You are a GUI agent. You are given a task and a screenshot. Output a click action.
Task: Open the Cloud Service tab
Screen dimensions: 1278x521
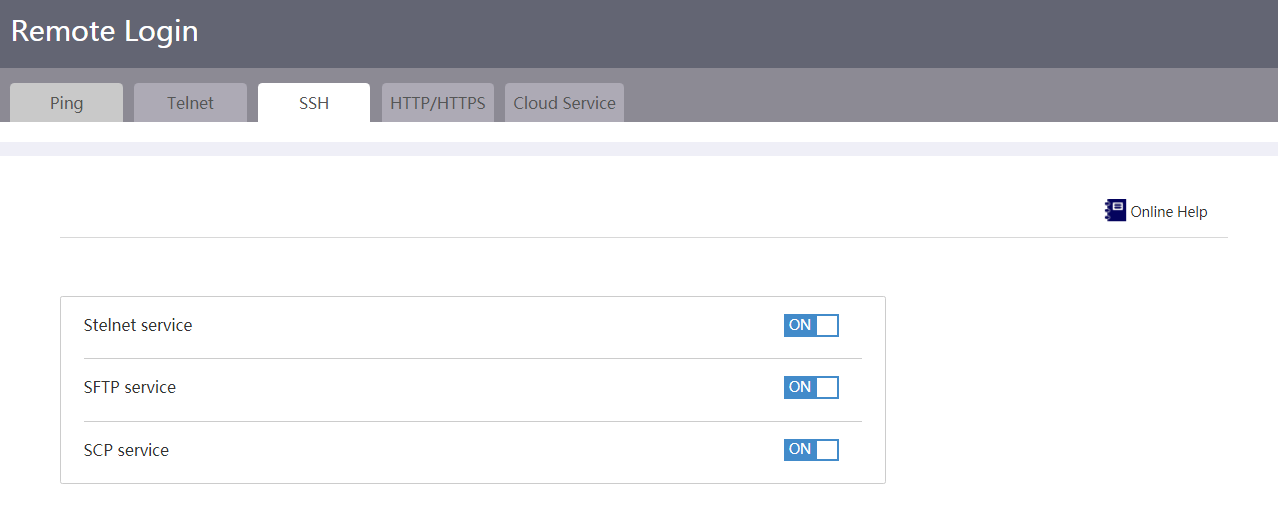564,103
